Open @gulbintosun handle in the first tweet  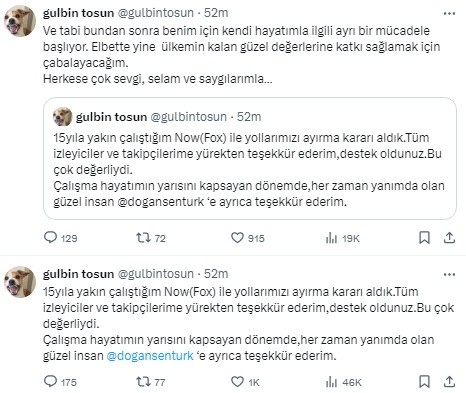pyautogui.click(x=156, y=13)
